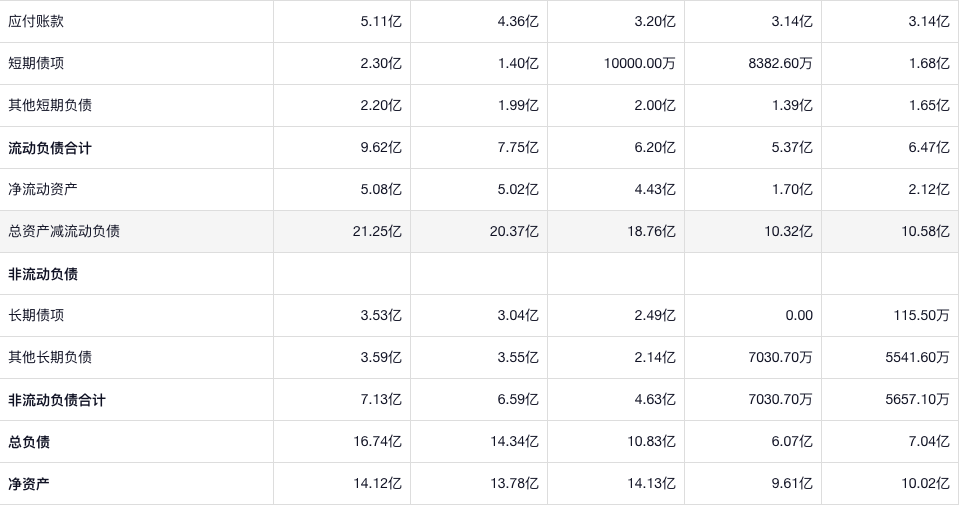The height and width of the screenshot is (505, 959).
Task: Click the 应付账款 row label
Action: (x=36, y=21)
